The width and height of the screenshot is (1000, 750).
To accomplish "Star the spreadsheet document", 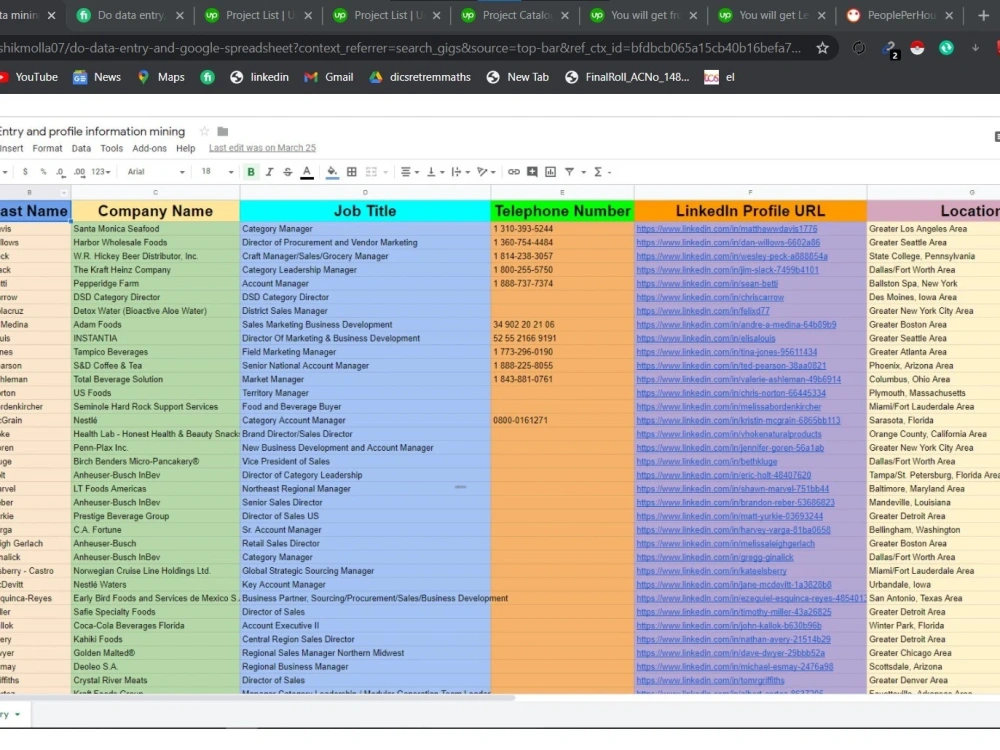I will click(204, 131).
